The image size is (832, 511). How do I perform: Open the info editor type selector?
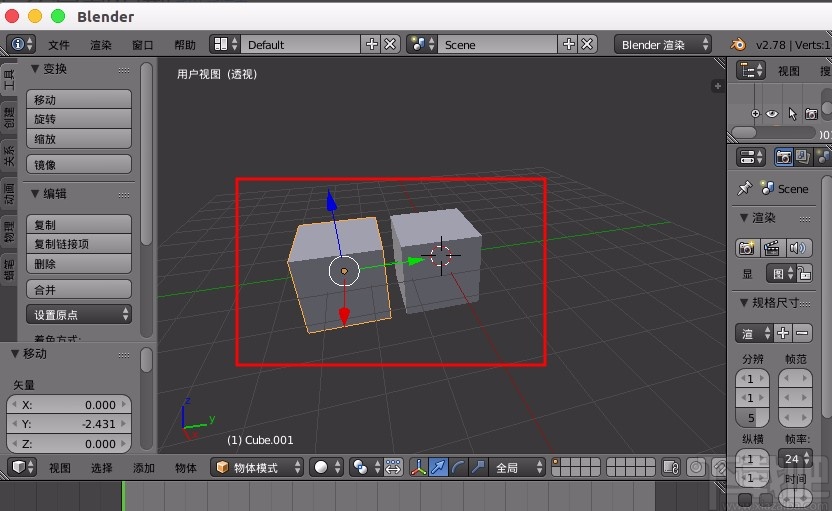click(21, 44)
